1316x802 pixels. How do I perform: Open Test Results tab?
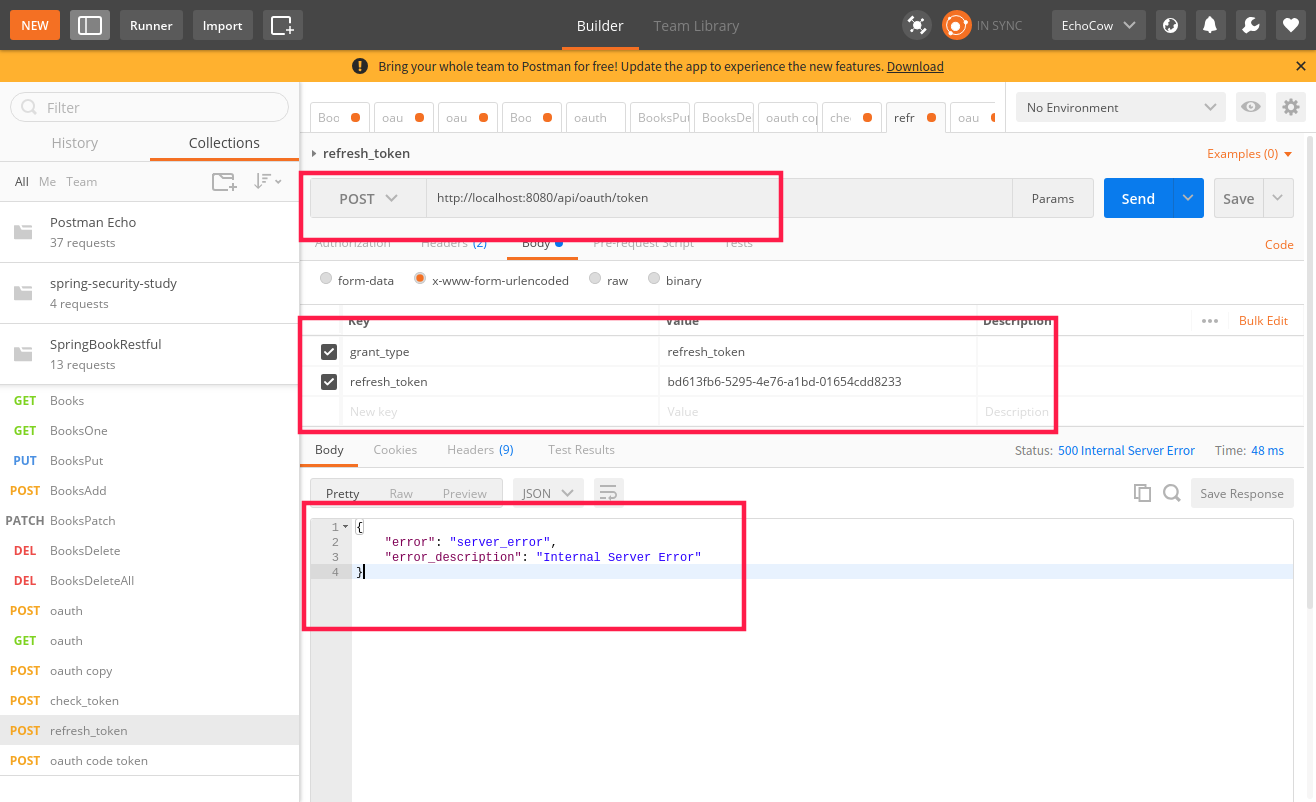(581, 450)
